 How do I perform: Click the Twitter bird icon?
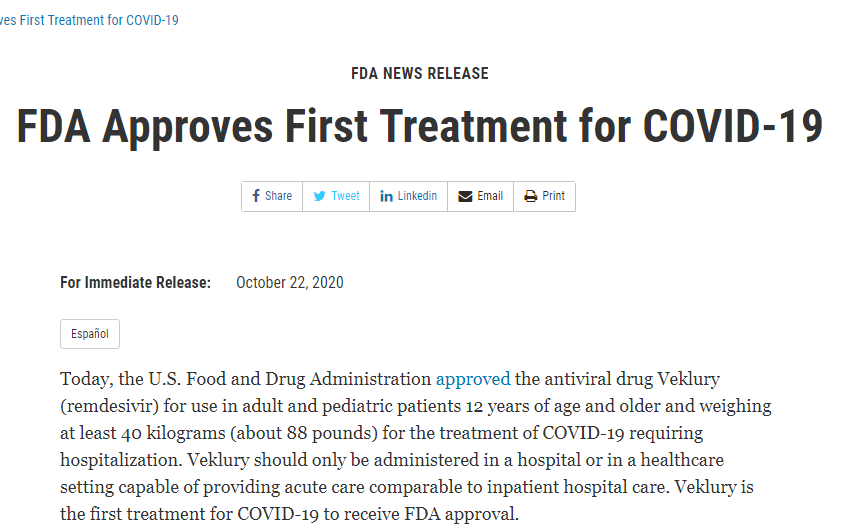(x=320, y=196)
